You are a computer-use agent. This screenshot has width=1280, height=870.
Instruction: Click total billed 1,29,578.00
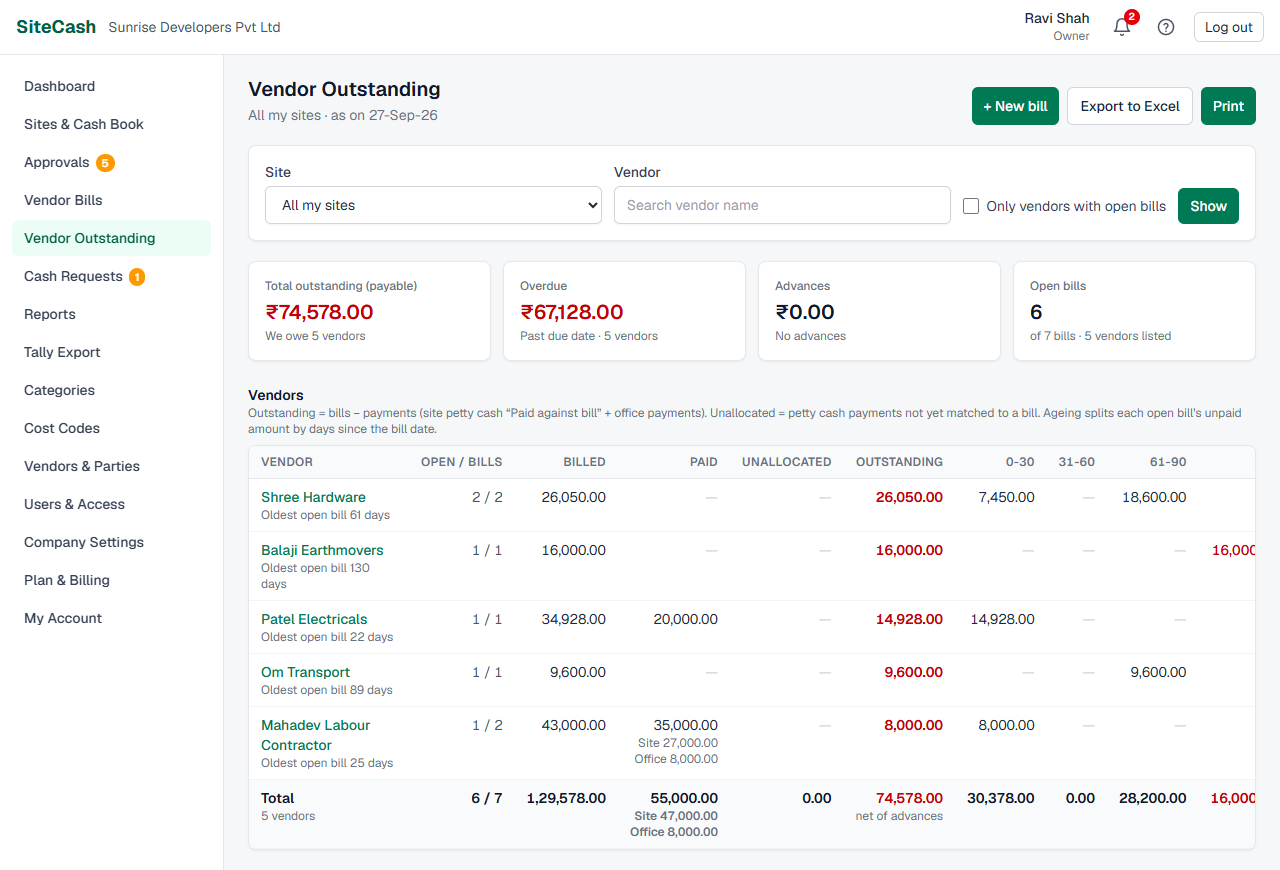click(566, 798)
